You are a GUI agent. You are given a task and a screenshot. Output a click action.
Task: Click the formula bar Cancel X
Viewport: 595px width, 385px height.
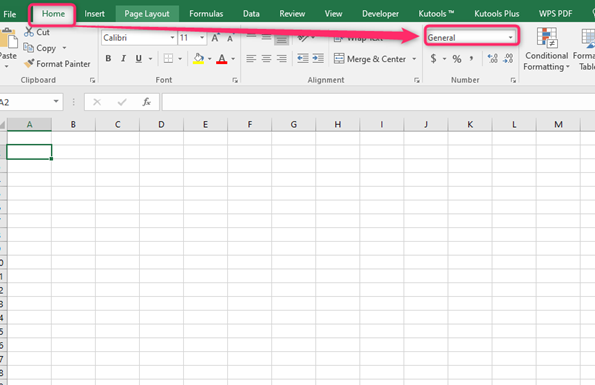point(97,102)
